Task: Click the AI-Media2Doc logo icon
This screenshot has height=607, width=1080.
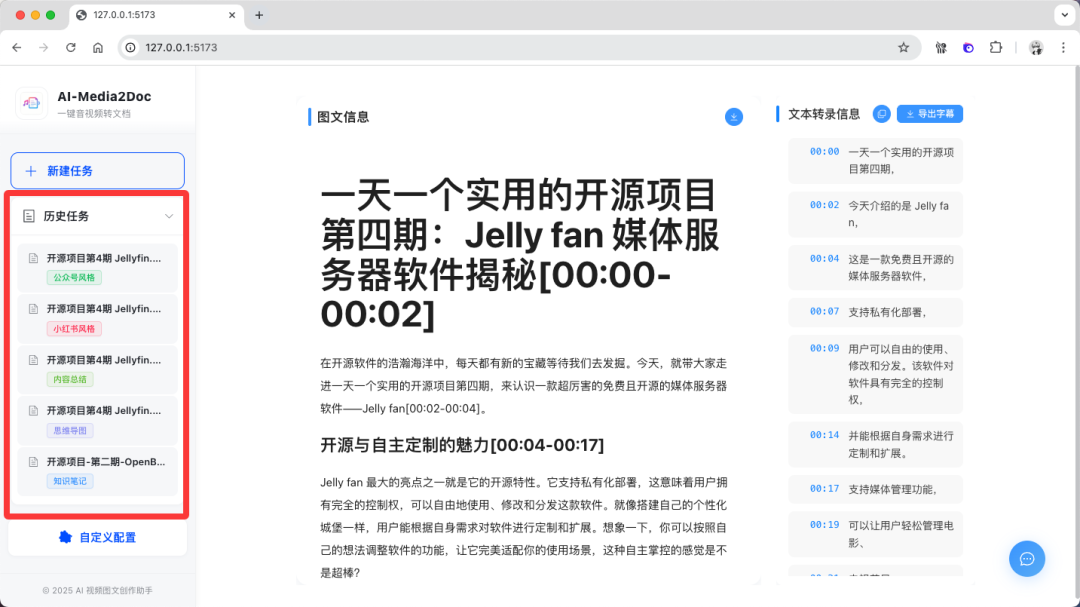Action: pyautogui.click(x=31, y=103)
